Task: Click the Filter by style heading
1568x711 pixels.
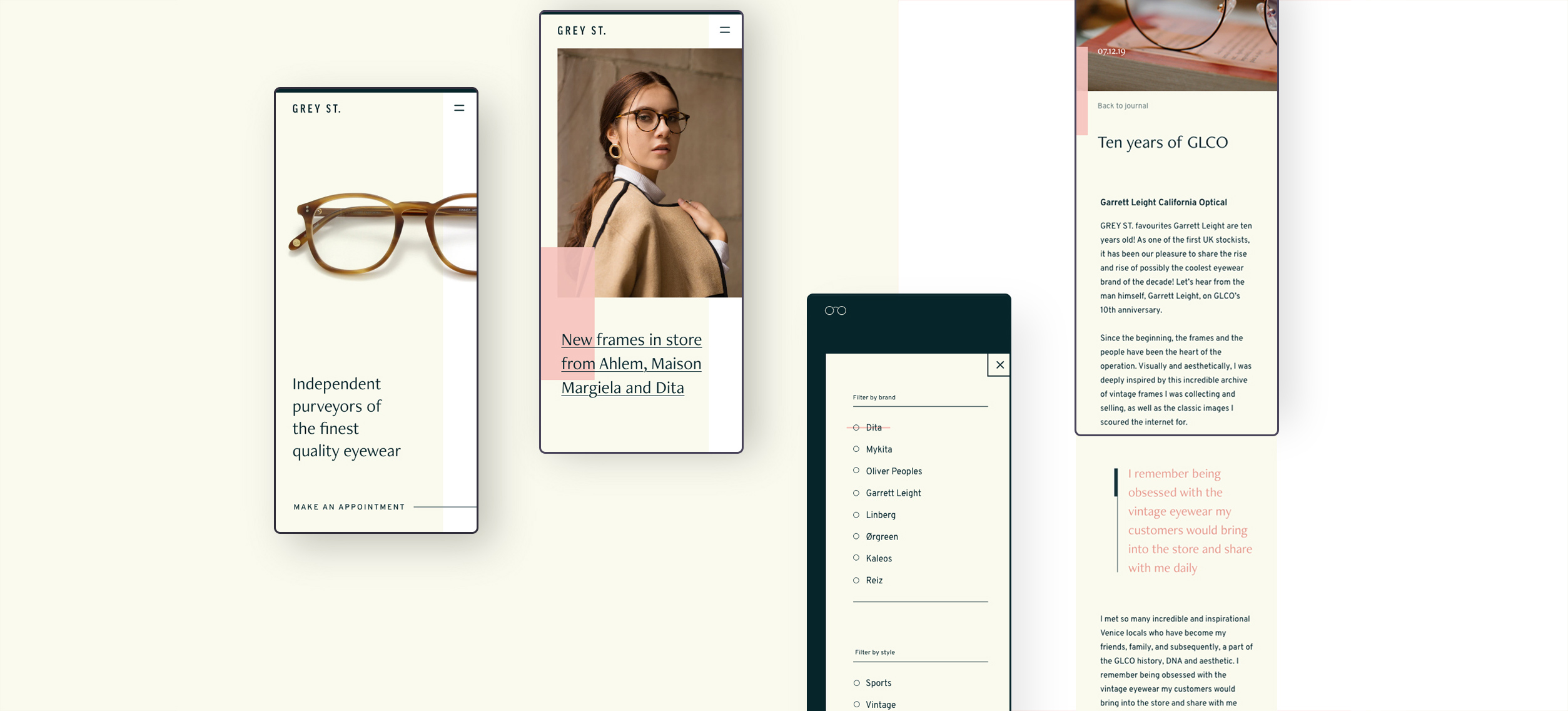Action: 874,652
